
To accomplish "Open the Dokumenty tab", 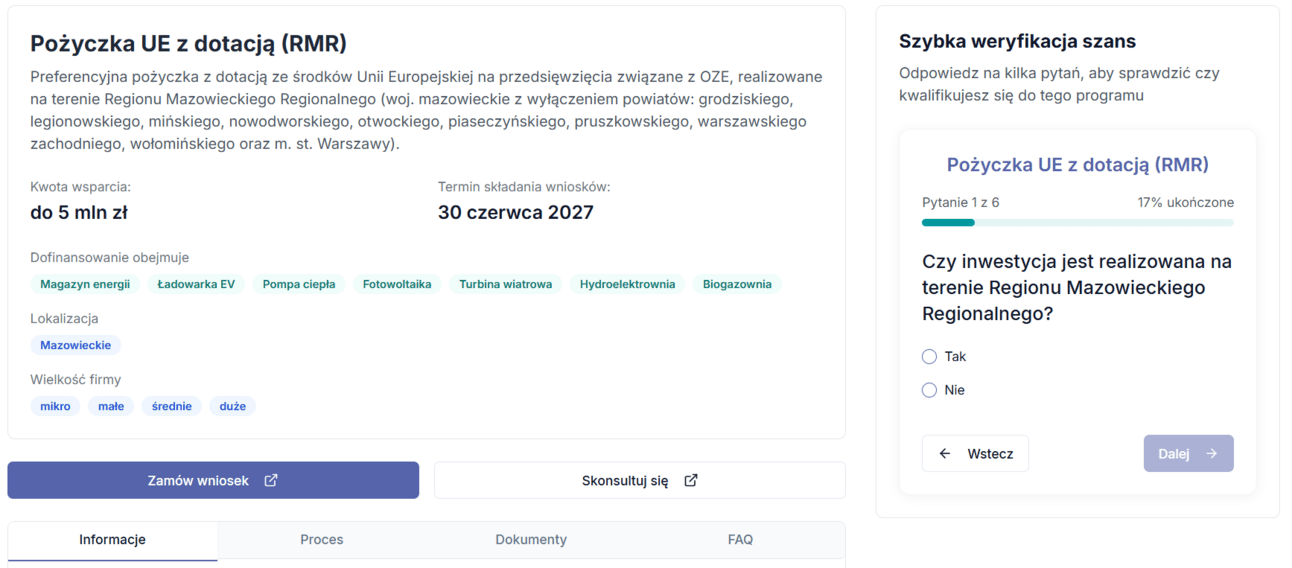I will [531, 540].
